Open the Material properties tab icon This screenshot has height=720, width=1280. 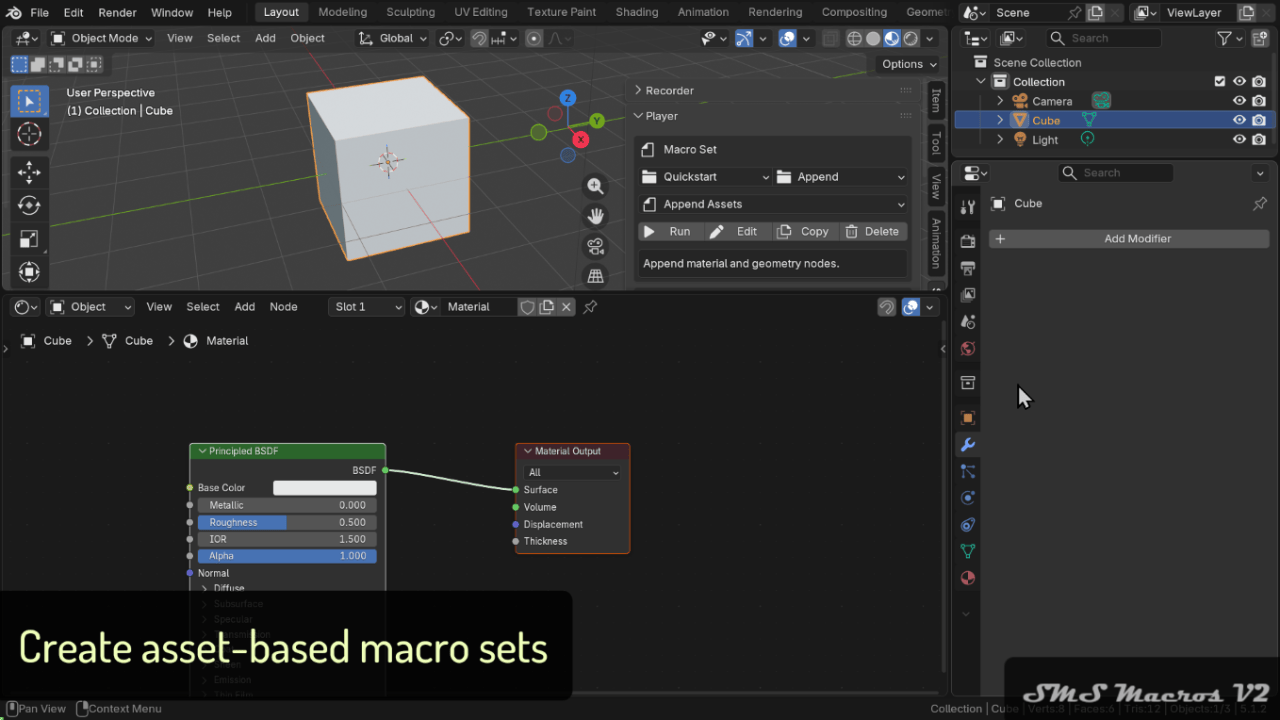point(968,578)
